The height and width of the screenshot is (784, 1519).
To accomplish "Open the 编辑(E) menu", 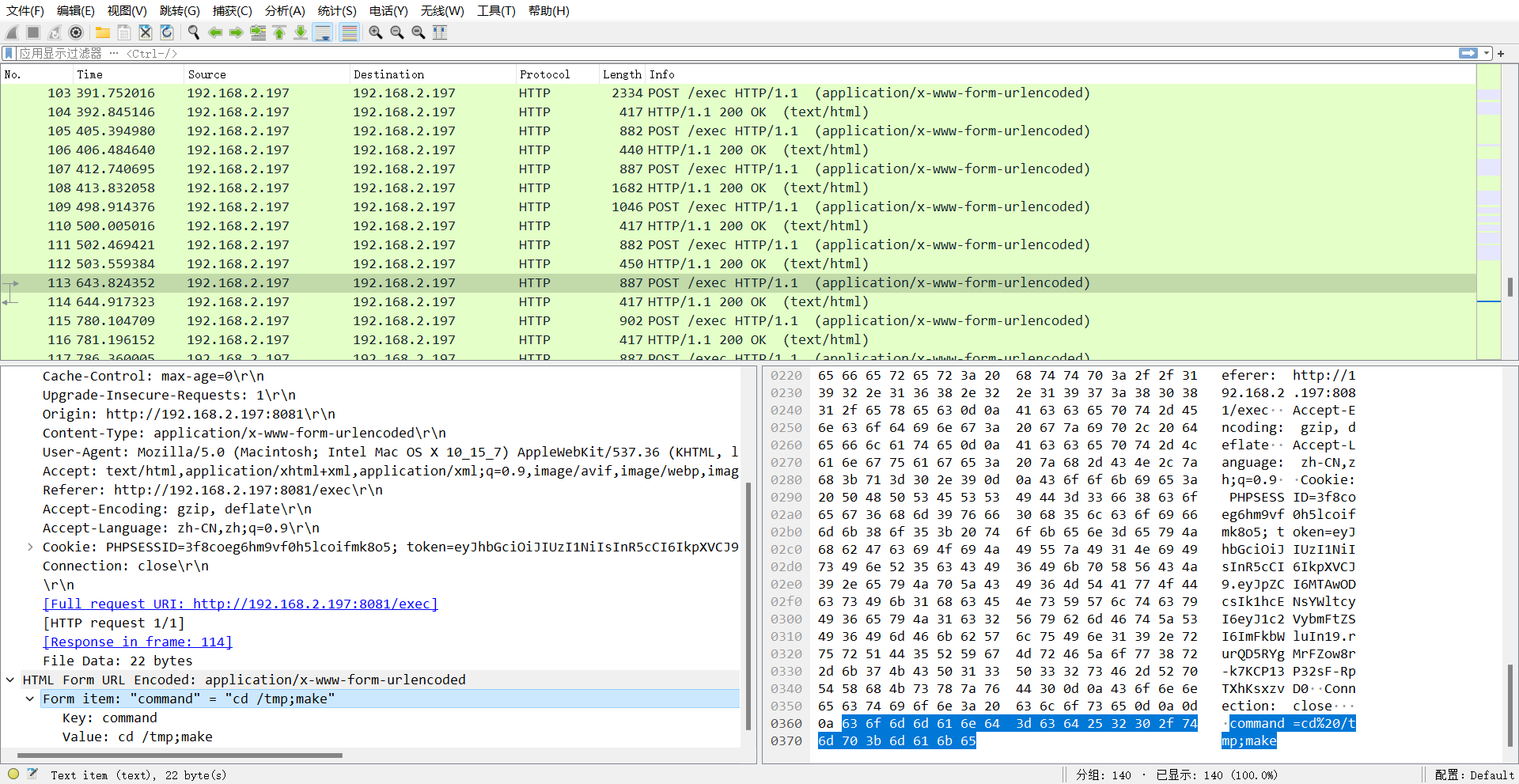I will (x=76, y=11).
